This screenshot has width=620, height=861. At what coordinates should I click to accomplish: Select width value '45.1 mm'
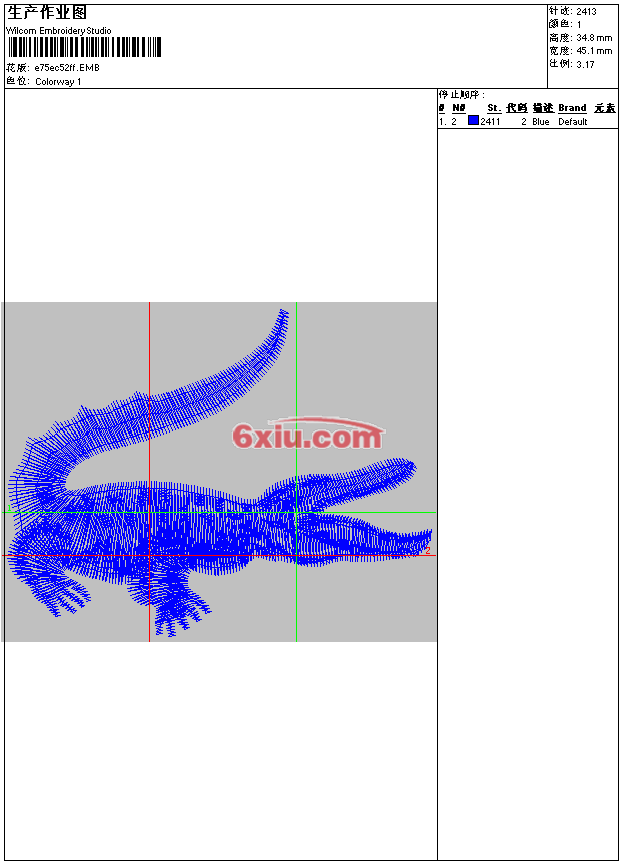[x=594, y=51]
